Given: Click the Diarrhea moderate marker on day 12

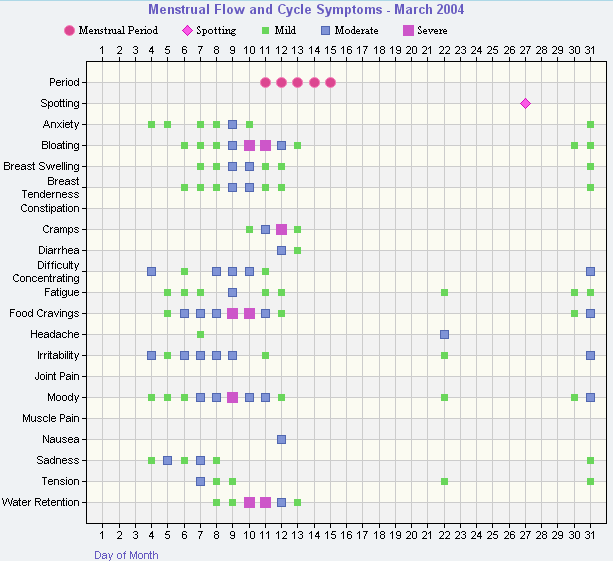Looking at the screenshot, I should (282, 250).
